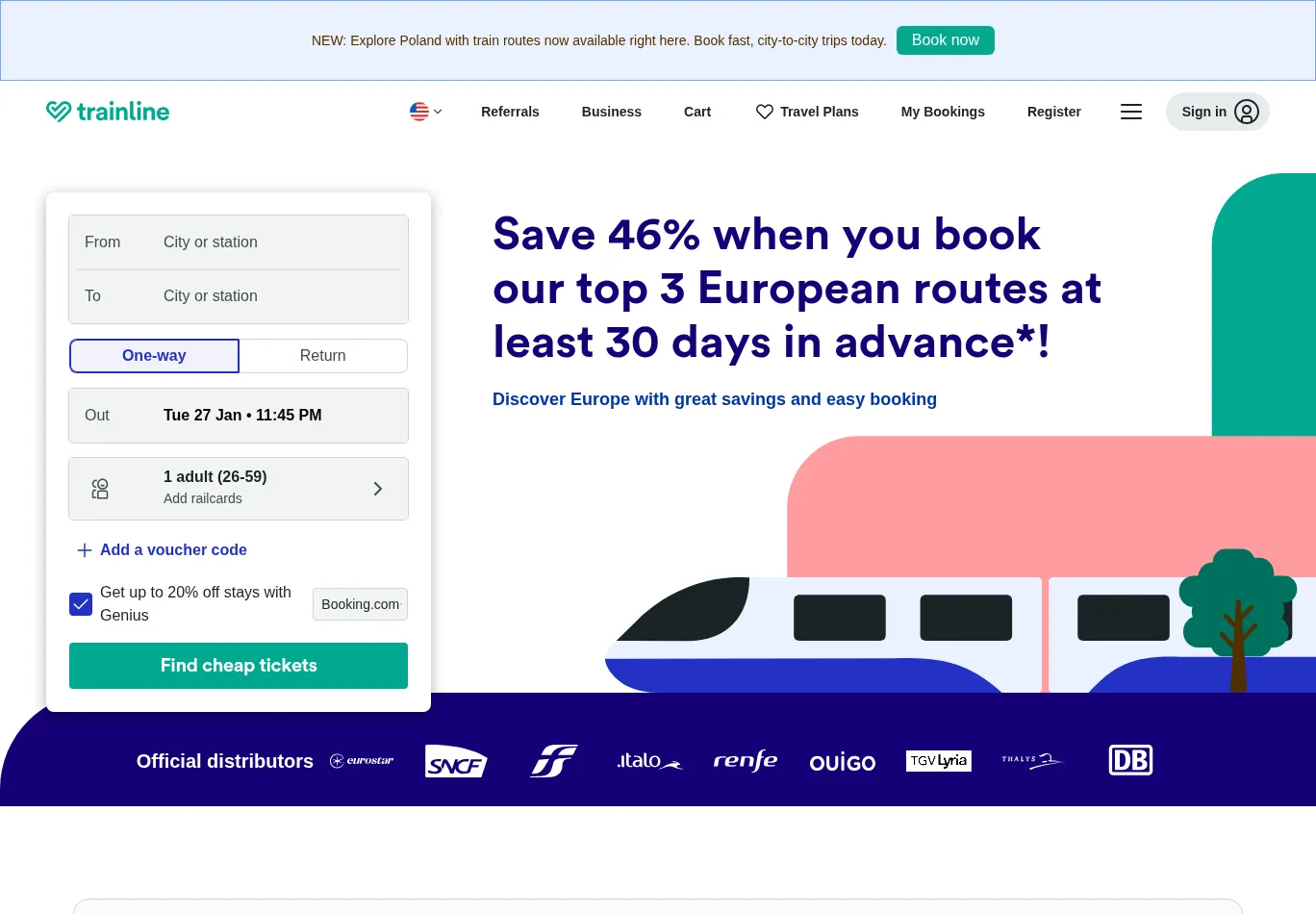Open the Referrals menu item

(510, 112)
